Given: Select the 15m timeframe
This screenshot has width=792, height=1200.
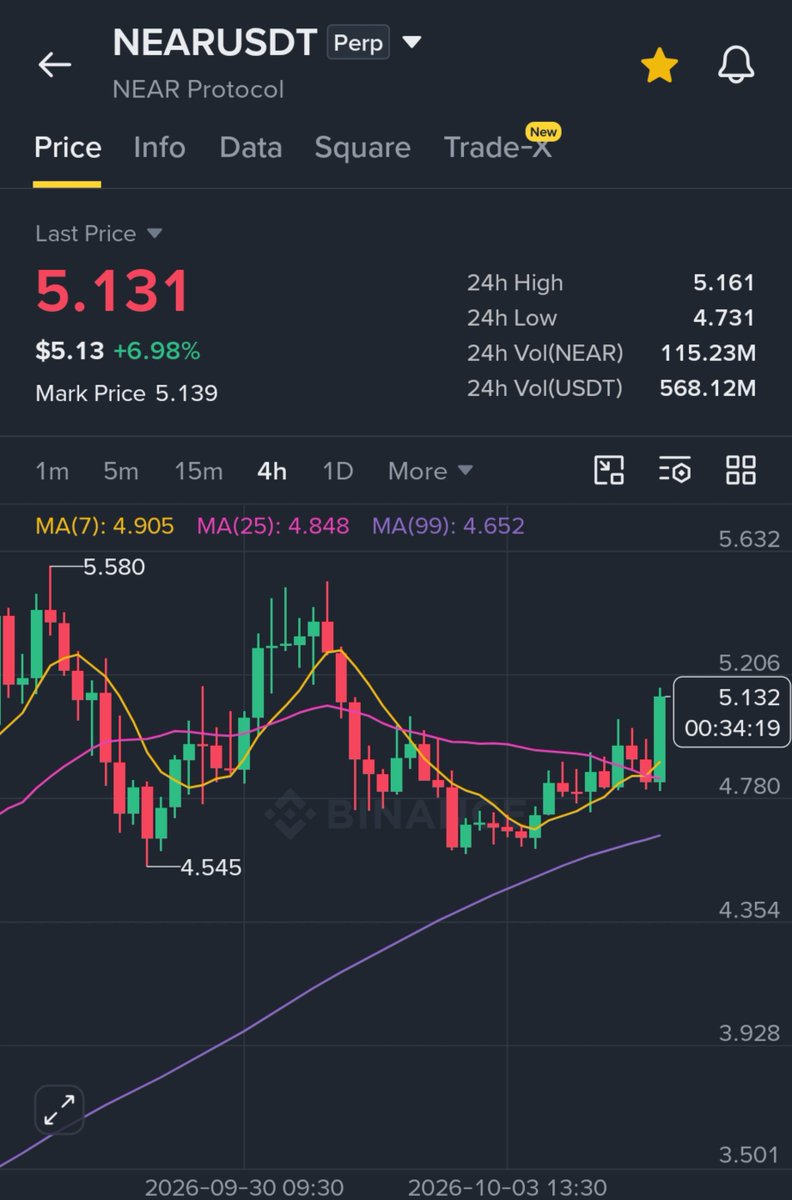Looking at the screenshot, I should click(198, 471).
